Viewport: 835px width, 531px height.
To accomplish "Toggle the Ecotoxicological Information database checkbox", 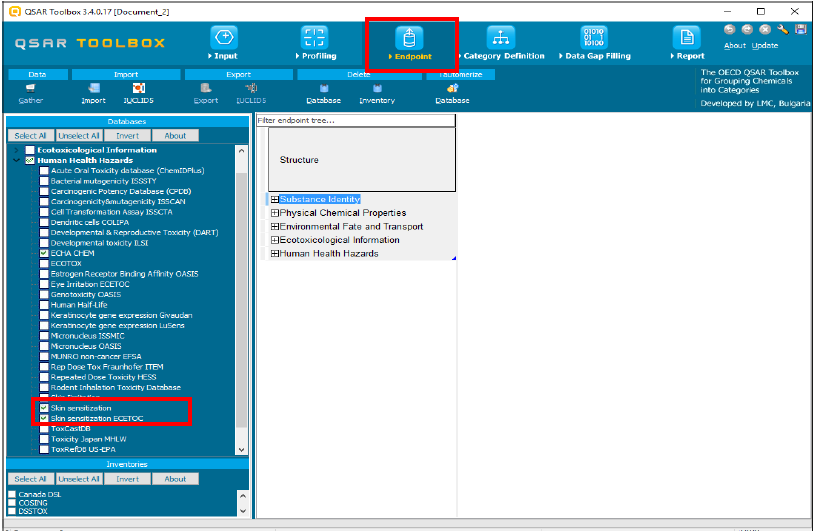I will pyautogui.click(x=30, y=150).
